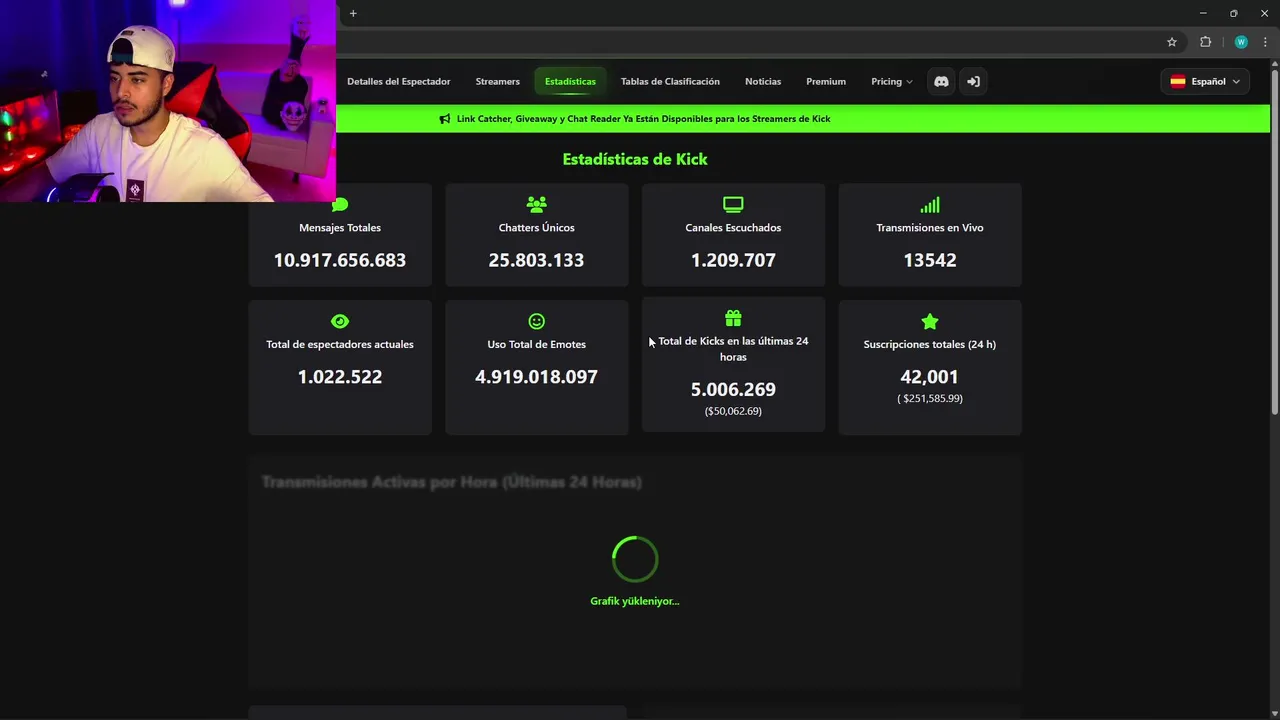Bookmark page with the star icon

click(x=1172, y=42)
